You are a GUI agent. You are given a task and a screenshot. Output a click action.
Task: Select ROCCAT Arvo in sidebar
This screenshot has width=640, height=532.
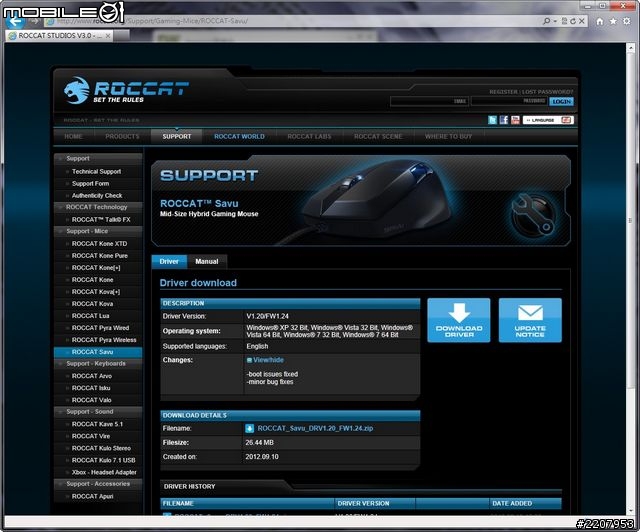tap(91, 376)
